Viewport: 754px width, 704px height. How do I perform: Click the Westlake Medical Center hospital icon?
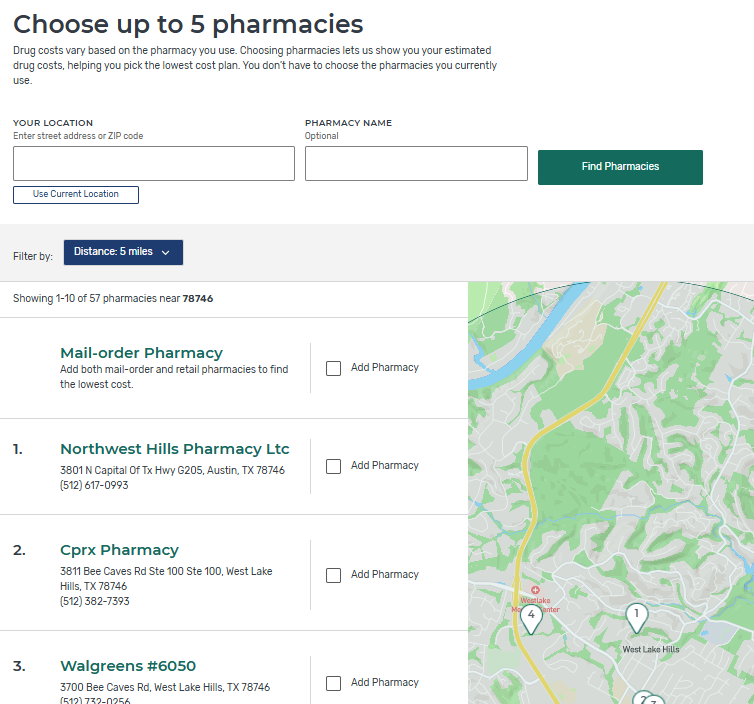535,590
